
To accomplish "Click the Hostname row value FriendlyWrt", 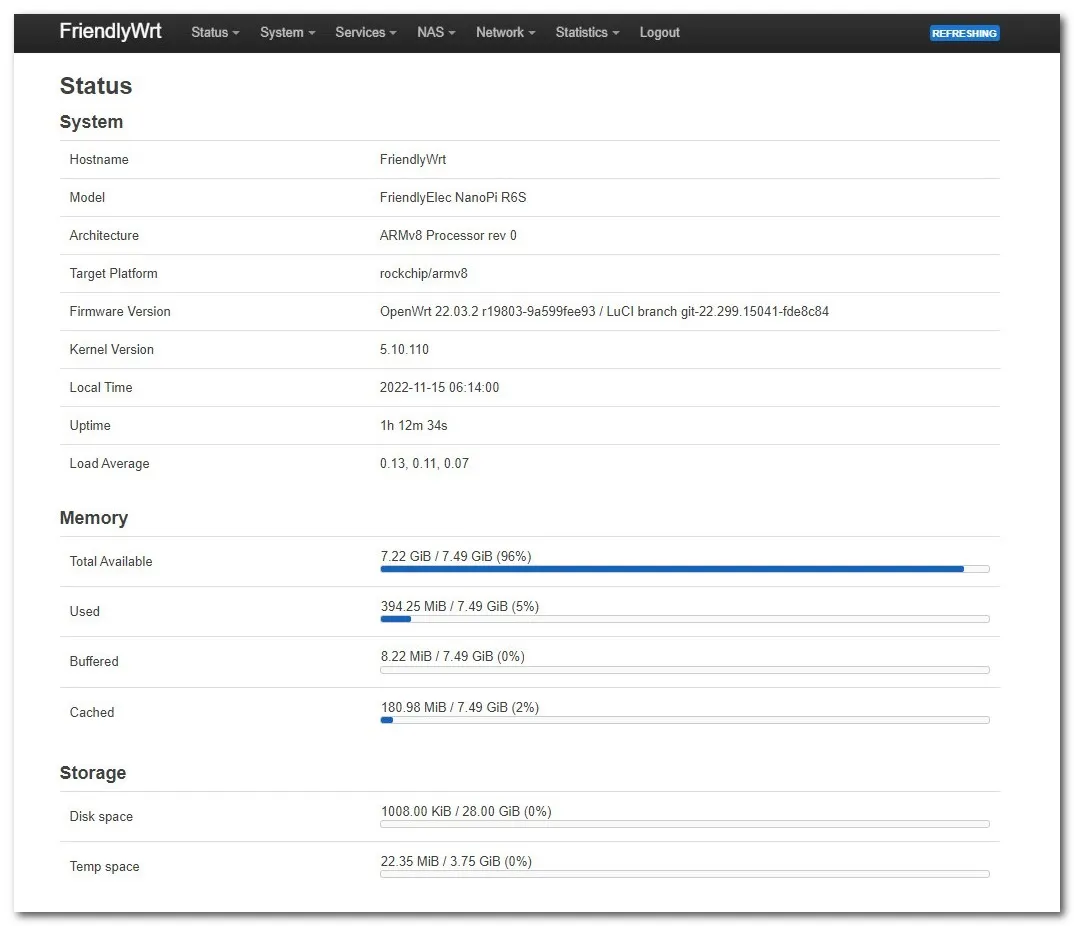I will coord(413,160).
